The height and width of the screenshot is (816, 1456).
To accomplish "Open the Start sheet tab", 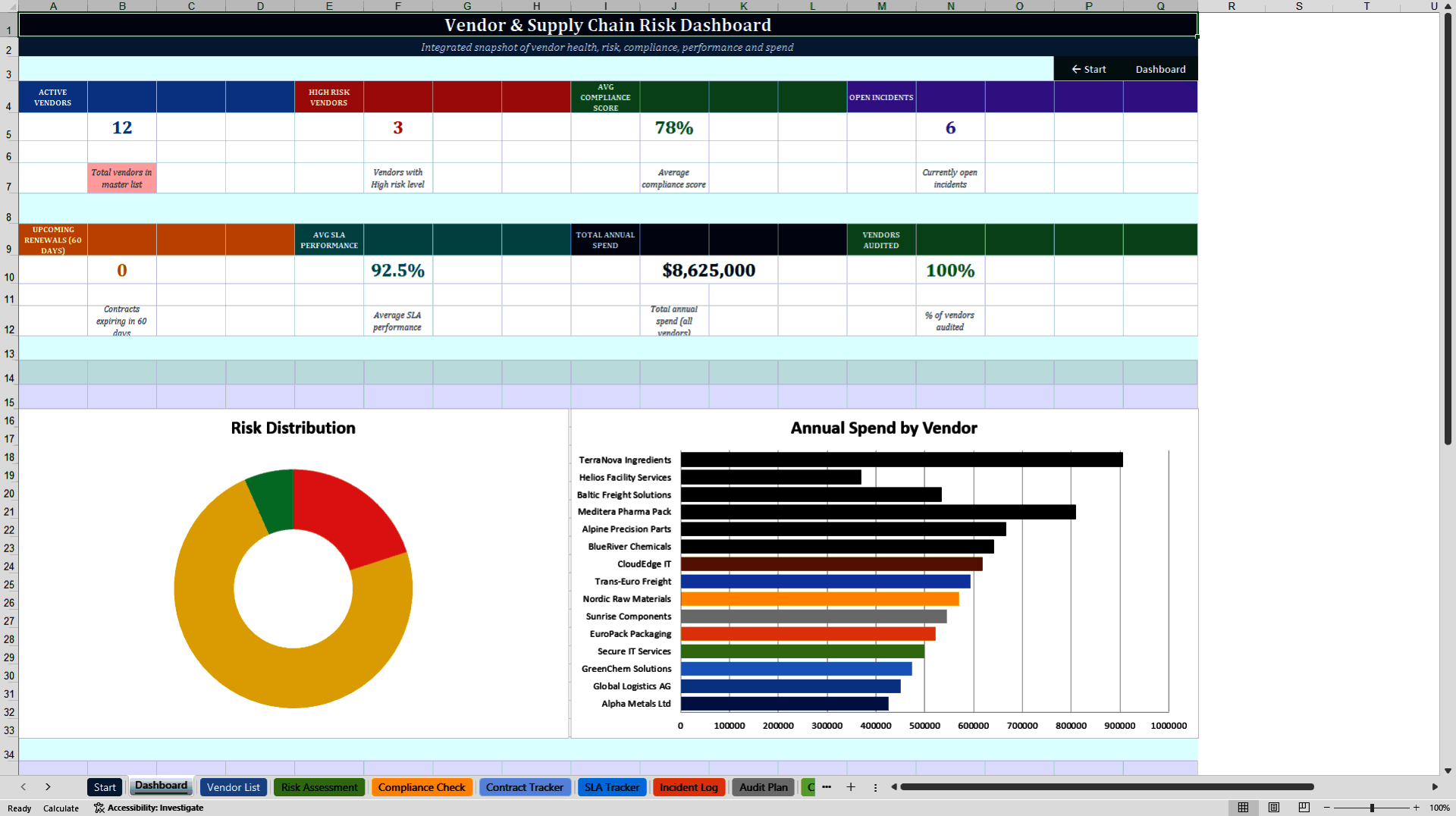I will [105, 787].
